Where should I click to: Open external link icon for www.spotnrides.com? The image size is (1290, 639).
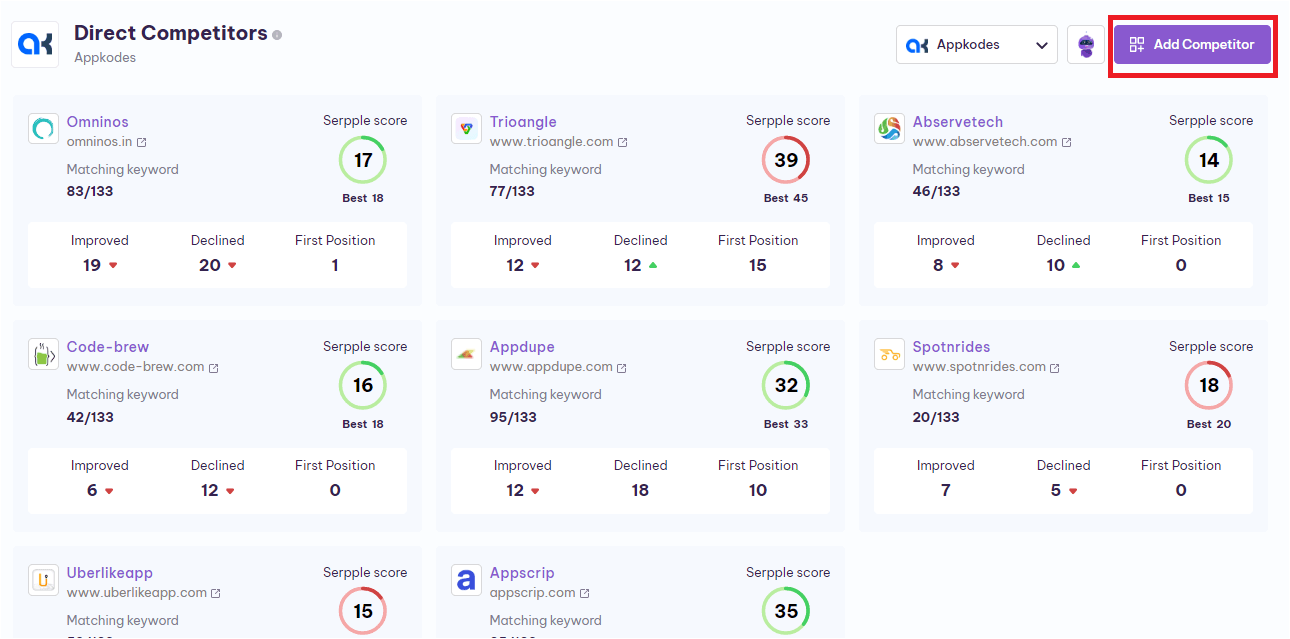pyautogui.click(x=1055, y=368)
